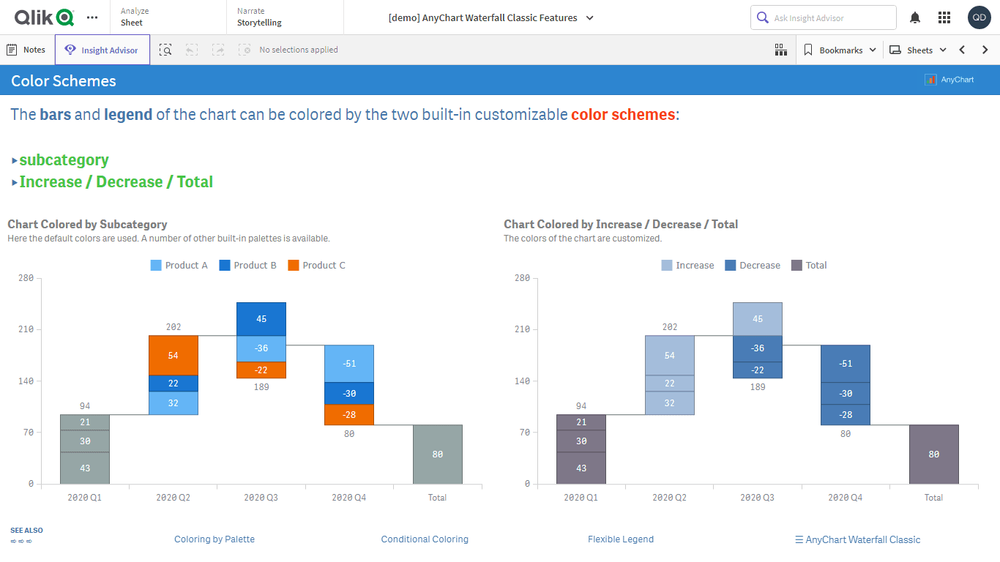Activate the smart search selection tool
The width and height of the screenshot is (1000, 562).
(x=165, y=50)
